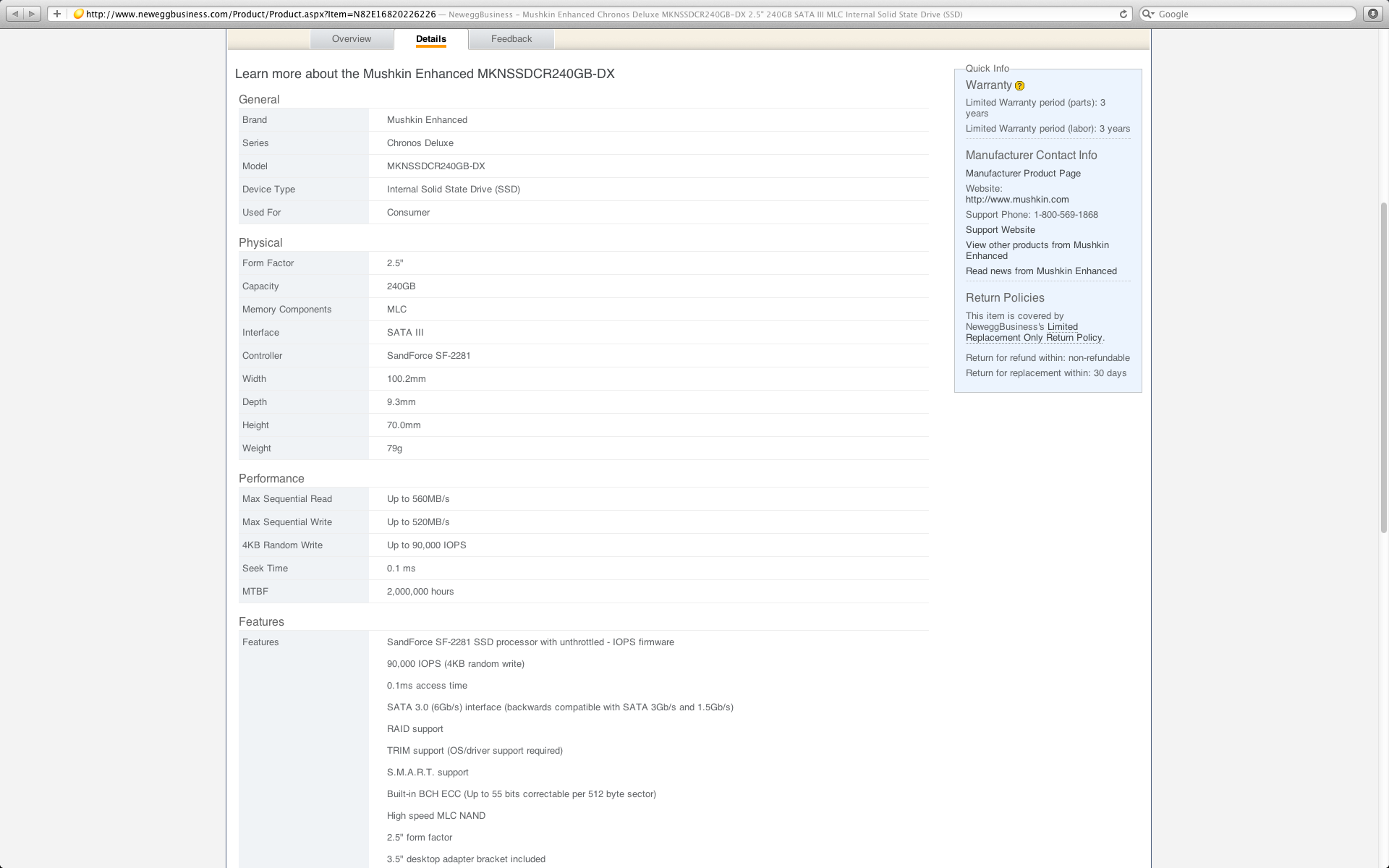Click the '70.0mm' height value

pos(404,425)
